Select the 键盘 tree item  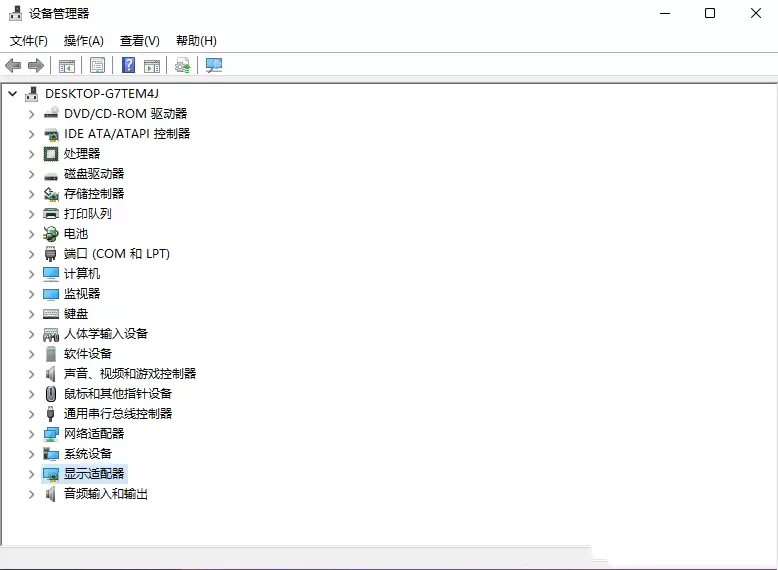coord(76,314)
